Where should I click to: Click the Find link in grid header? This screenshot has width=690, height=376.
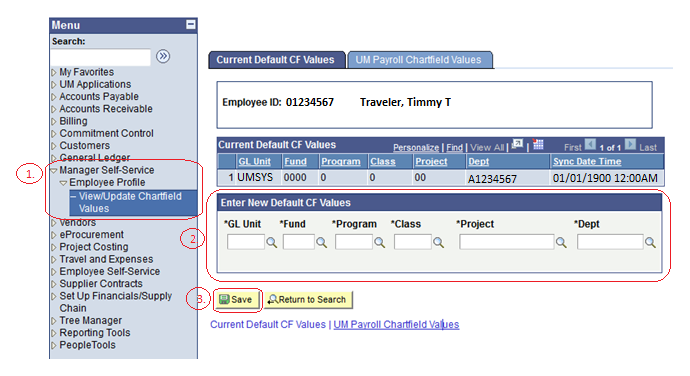point(455,147)
